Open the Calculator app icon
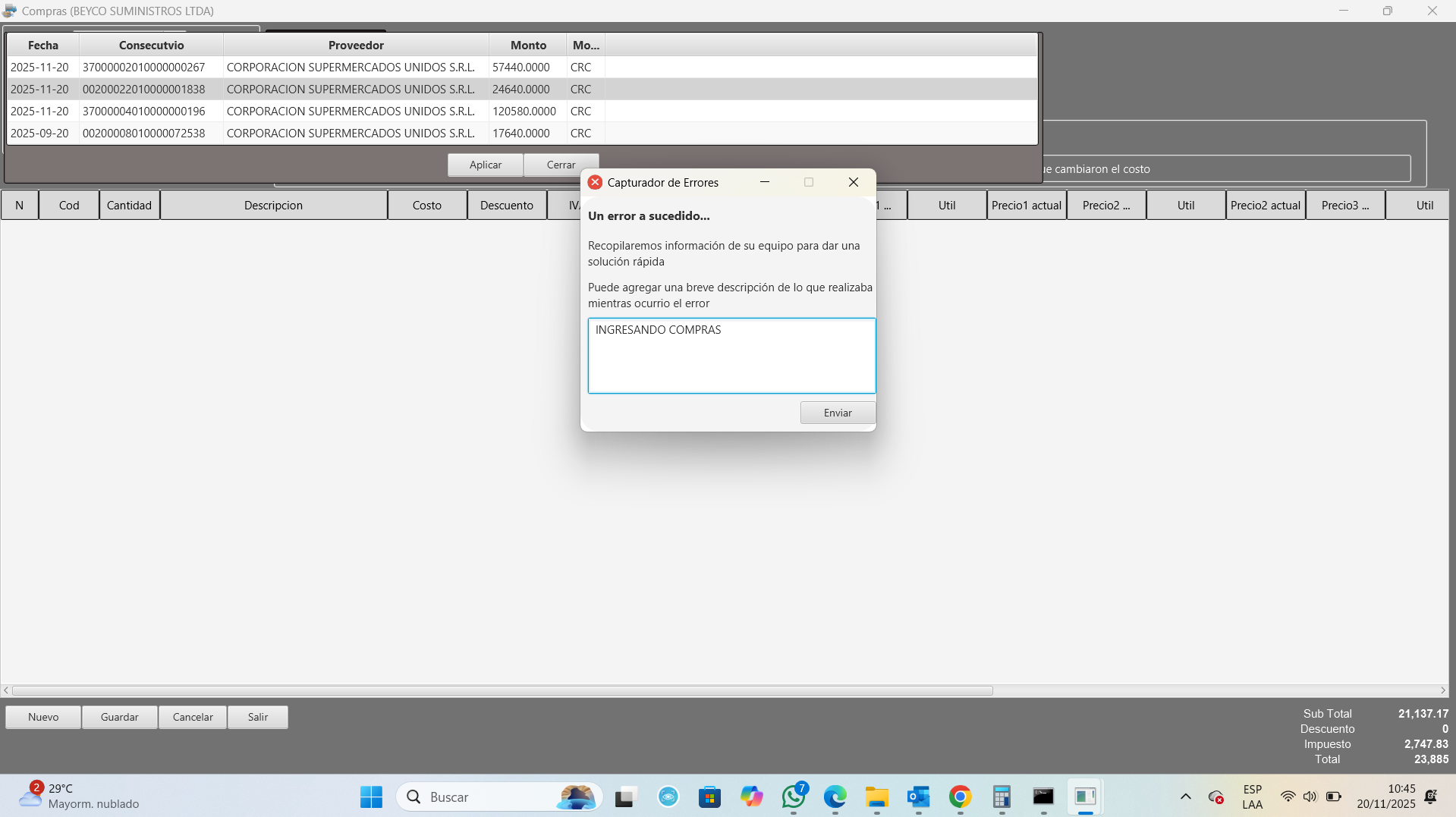 (1002, 797)
